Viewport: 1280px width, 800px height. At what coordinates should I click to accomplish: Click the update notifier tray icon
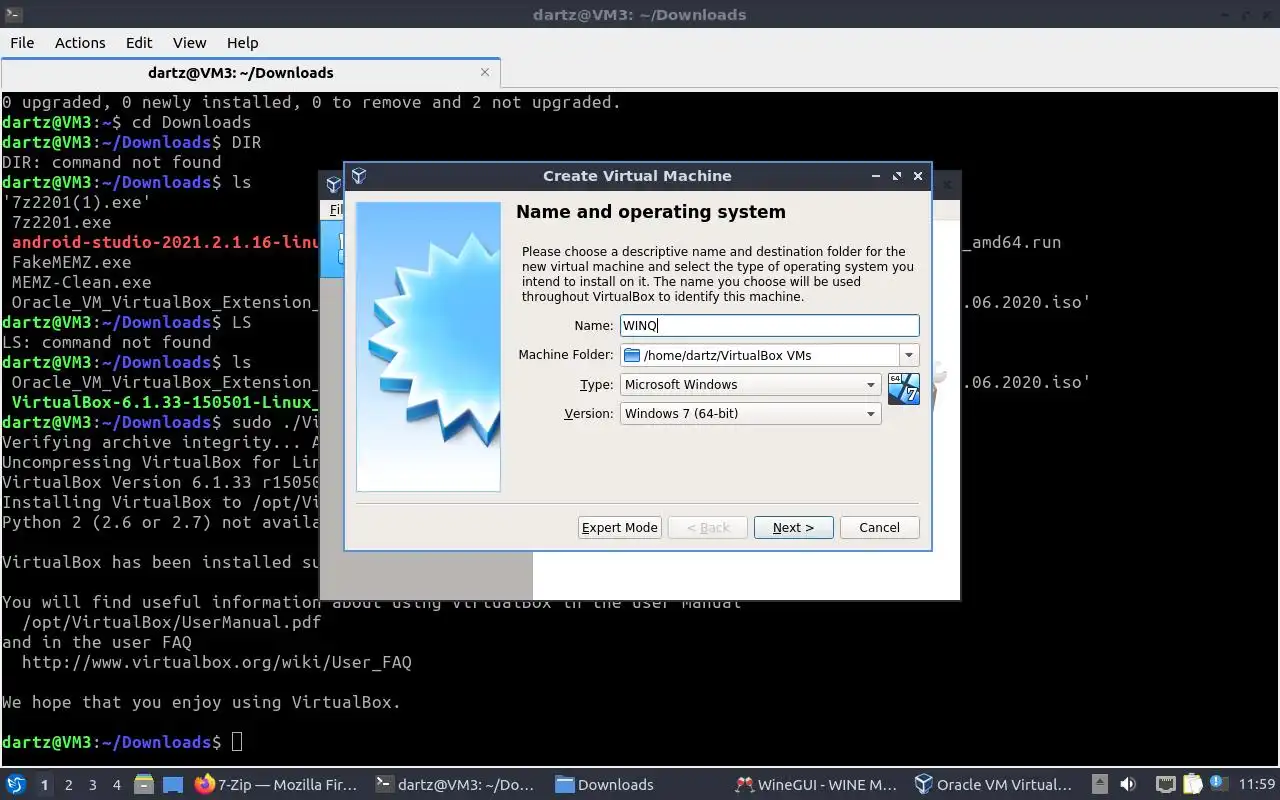coord(1217,783)
